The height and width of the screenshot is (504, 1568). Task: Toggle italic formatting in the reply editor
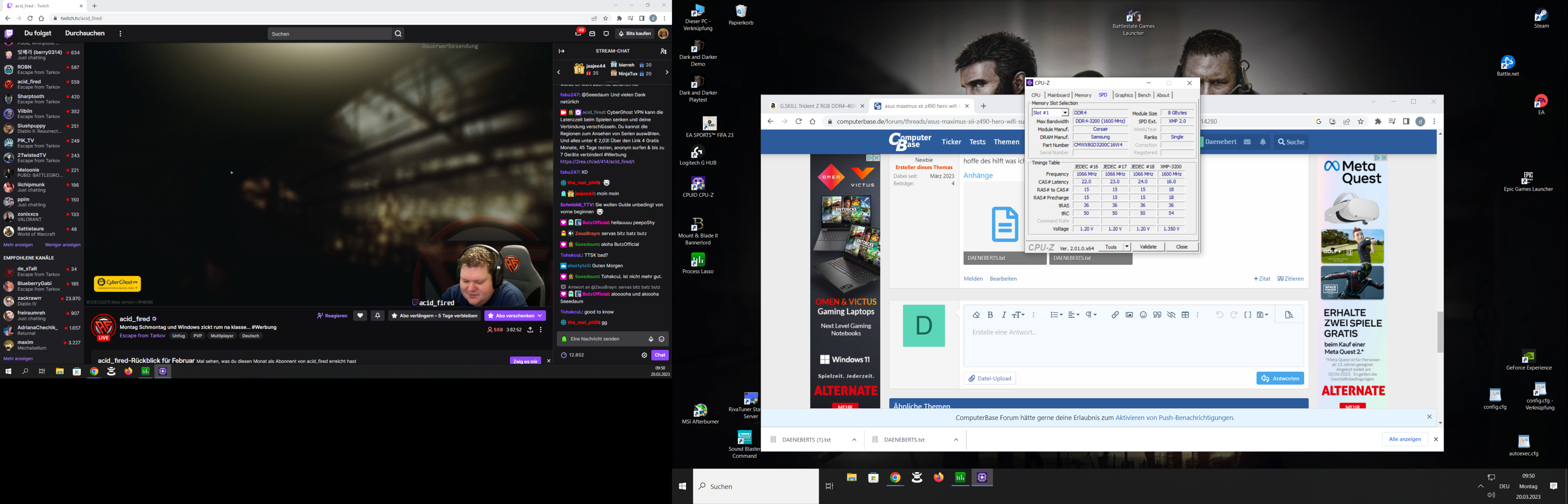1004,315
